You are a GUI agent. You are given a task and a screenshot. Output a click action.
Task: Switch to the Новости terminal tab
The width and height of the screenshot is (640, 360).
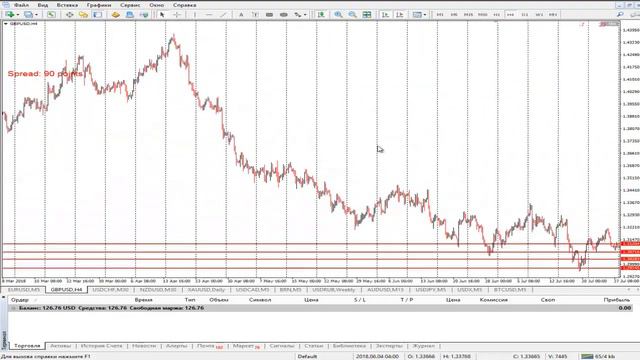pyautogui.click(x=144, y=346)
